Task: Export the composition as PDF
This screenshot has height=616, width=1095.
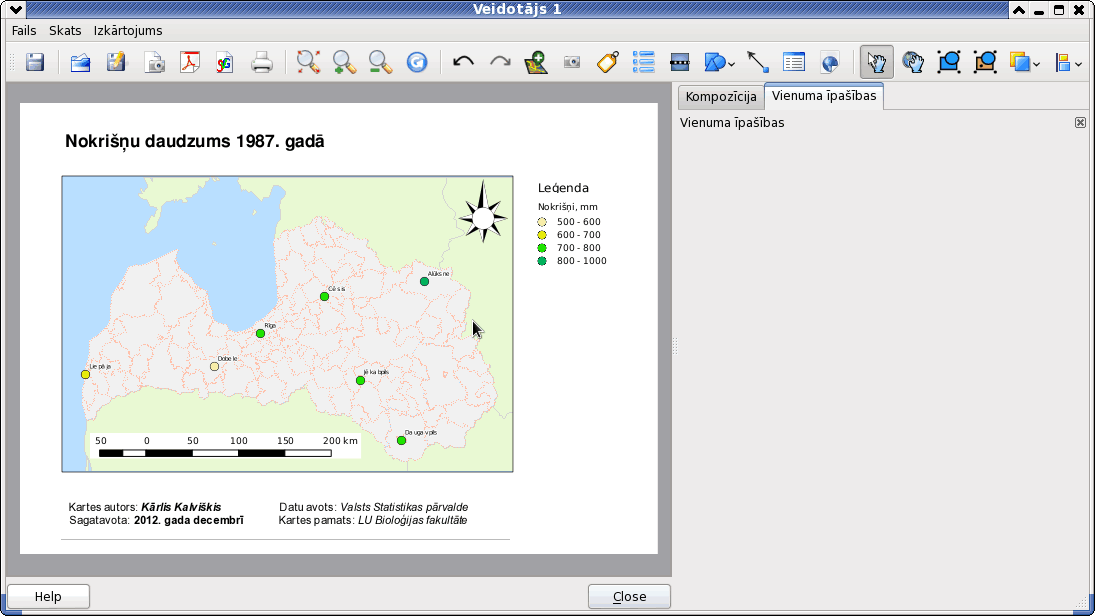Action: 189,62
